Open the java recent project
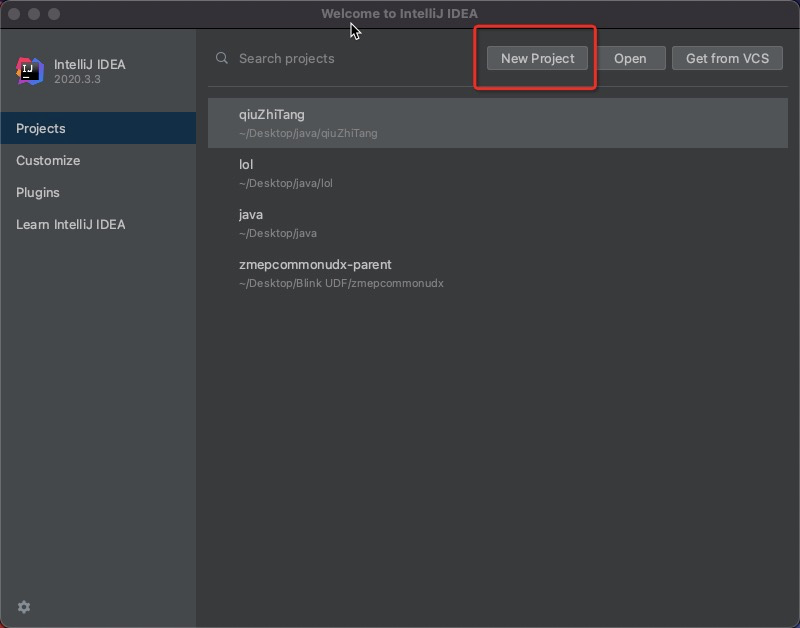The width and height of the screenshot is (800, 628). (497, 223)
